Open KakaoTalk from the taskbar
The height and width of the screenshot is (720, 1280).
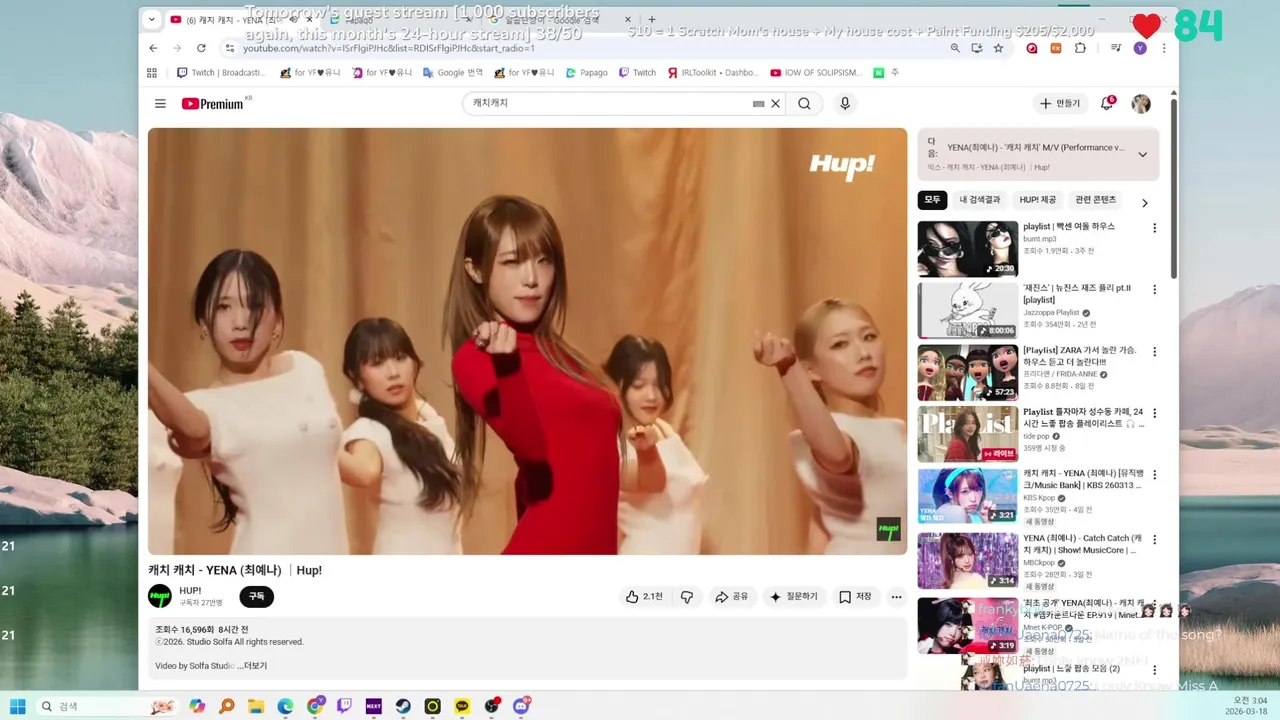click(462, 706)
